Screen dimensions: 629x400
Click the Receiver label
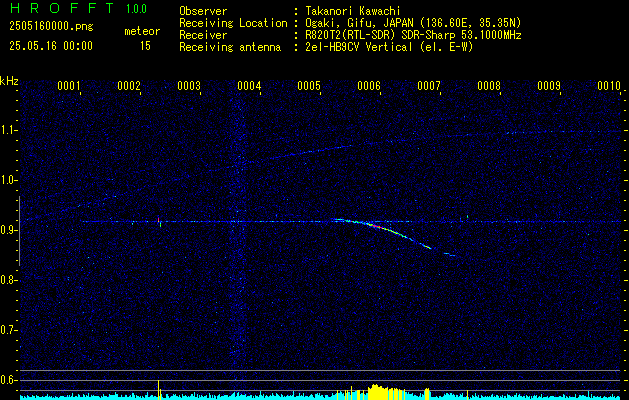pyautogui.click(x=203, y=35)
